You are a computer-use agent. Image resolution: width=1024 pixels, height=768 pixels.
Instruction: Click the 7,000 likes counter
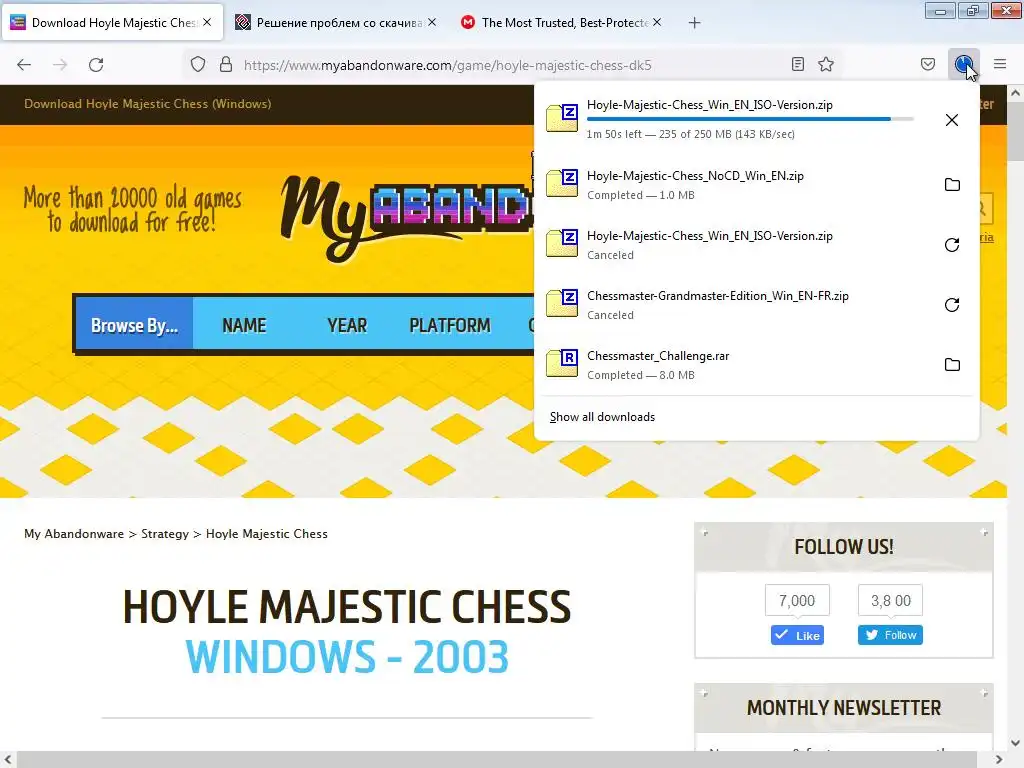pos(797,600)
